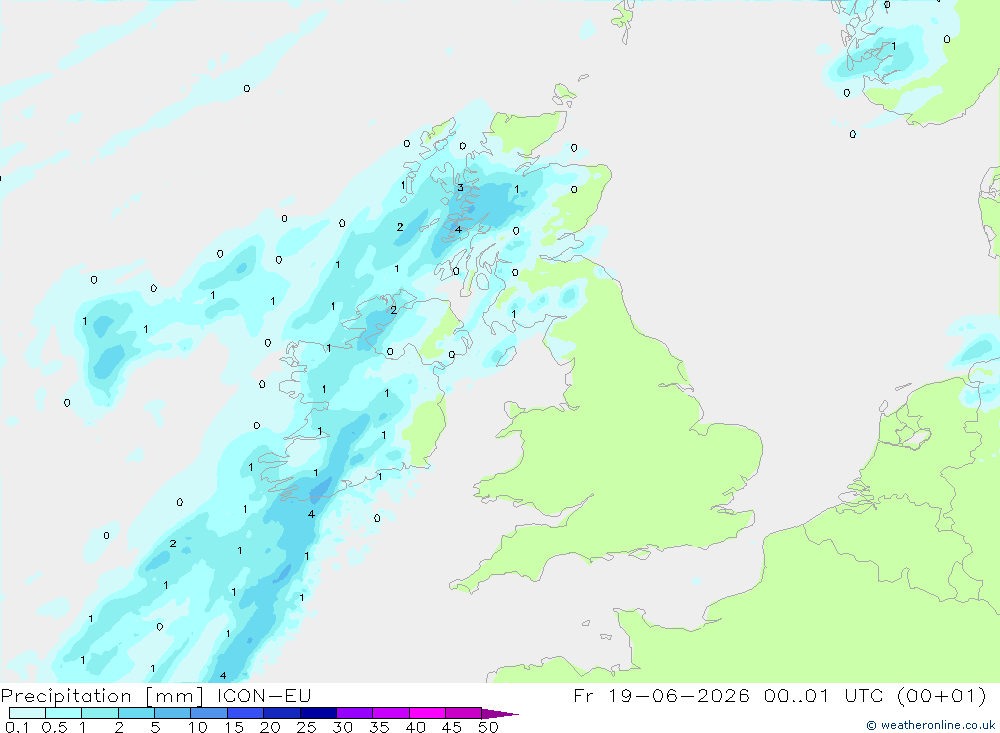Viewport: 1000px width, 733px height.
Task: Click the '50' legend scale label
Action: coord(488,727)
